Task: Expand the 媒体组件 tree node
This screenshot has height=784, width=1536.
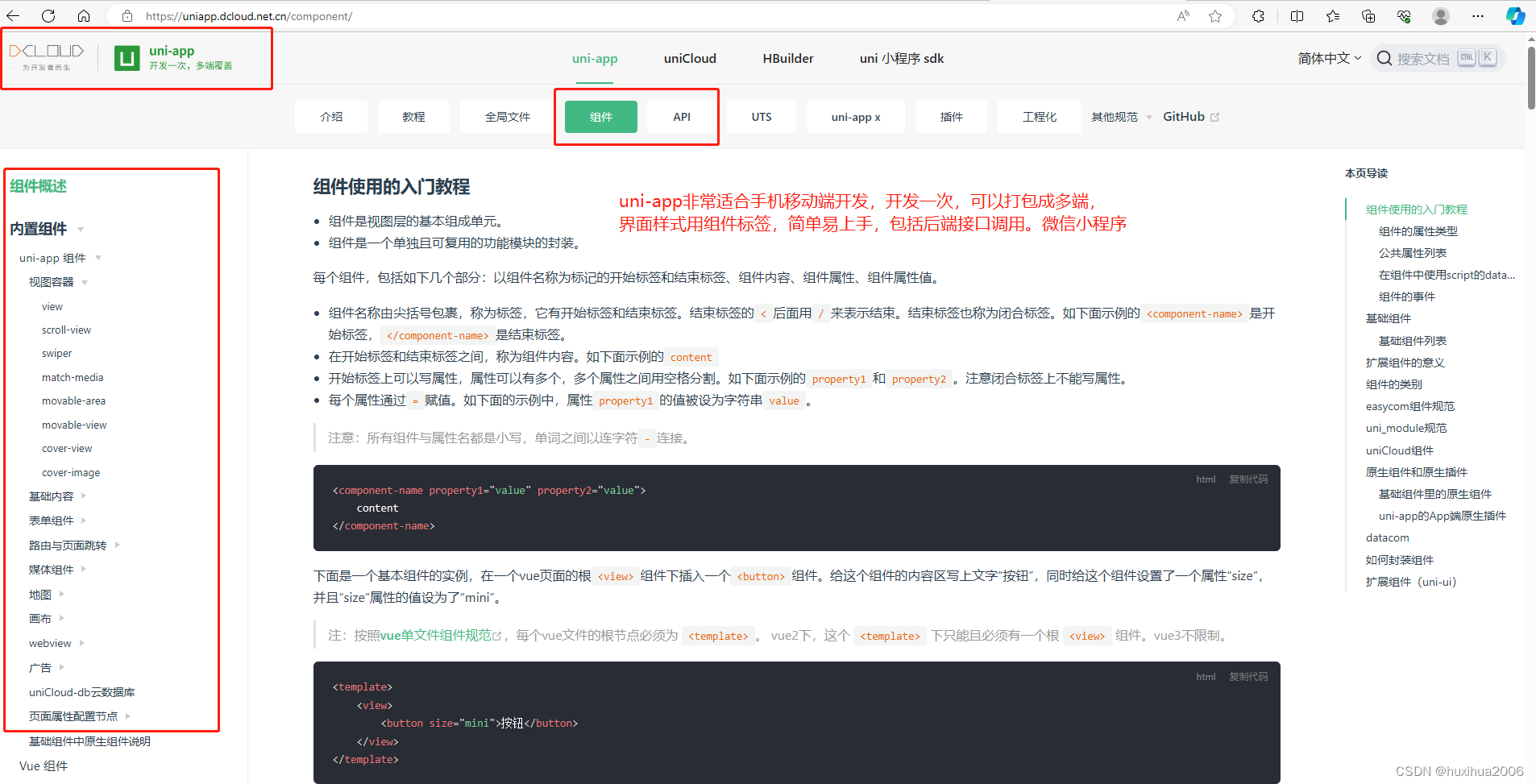Action: (83, 570)
